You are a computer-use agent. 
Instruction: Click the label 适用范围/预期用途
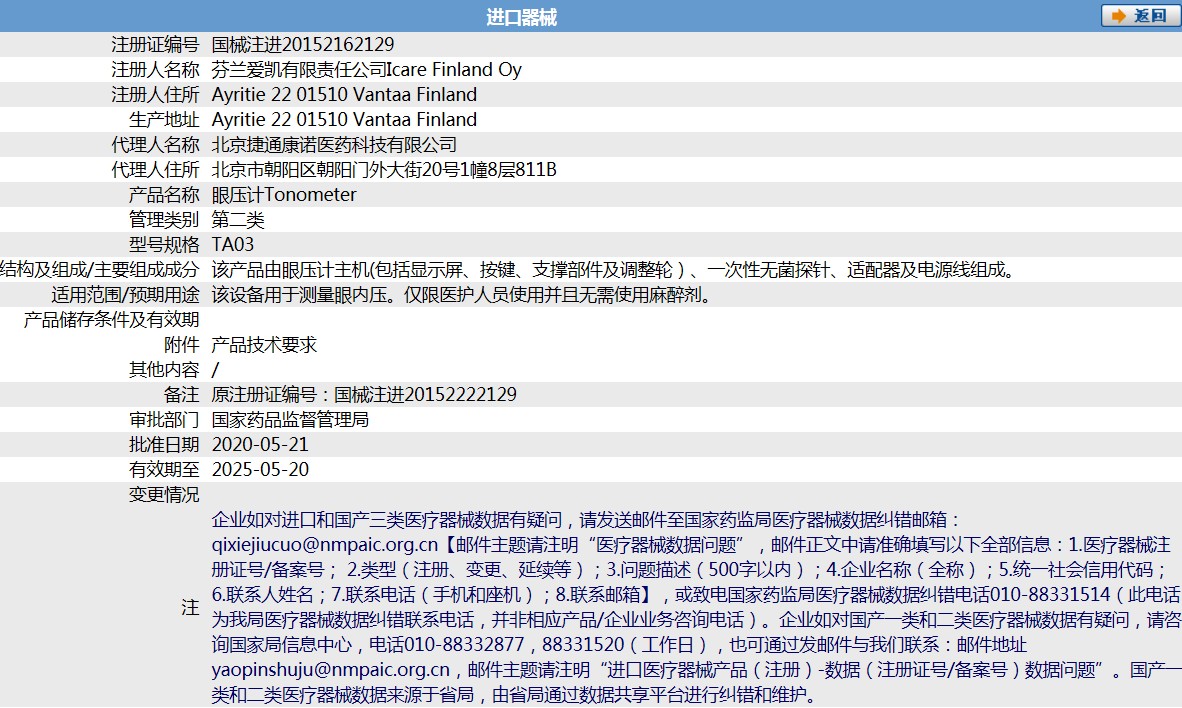pos(125,294)
